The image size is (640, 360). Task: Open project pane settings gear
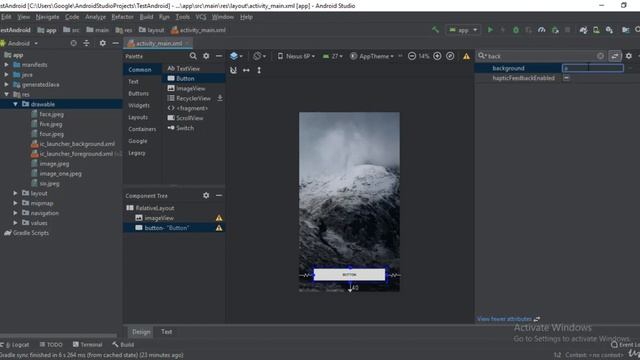click(102, 43)
